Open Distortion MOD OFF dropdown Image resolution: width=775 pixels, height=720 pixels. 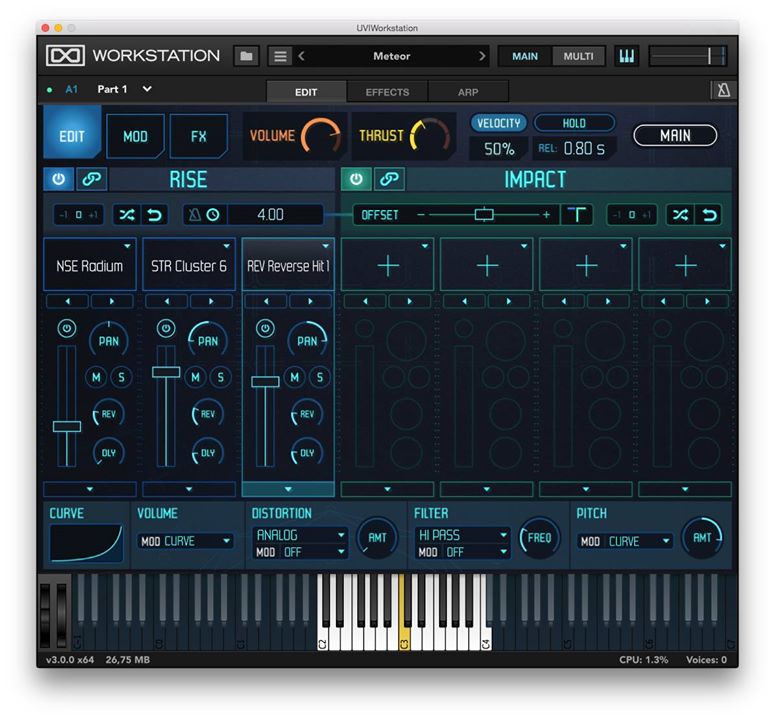click(300, 552)
